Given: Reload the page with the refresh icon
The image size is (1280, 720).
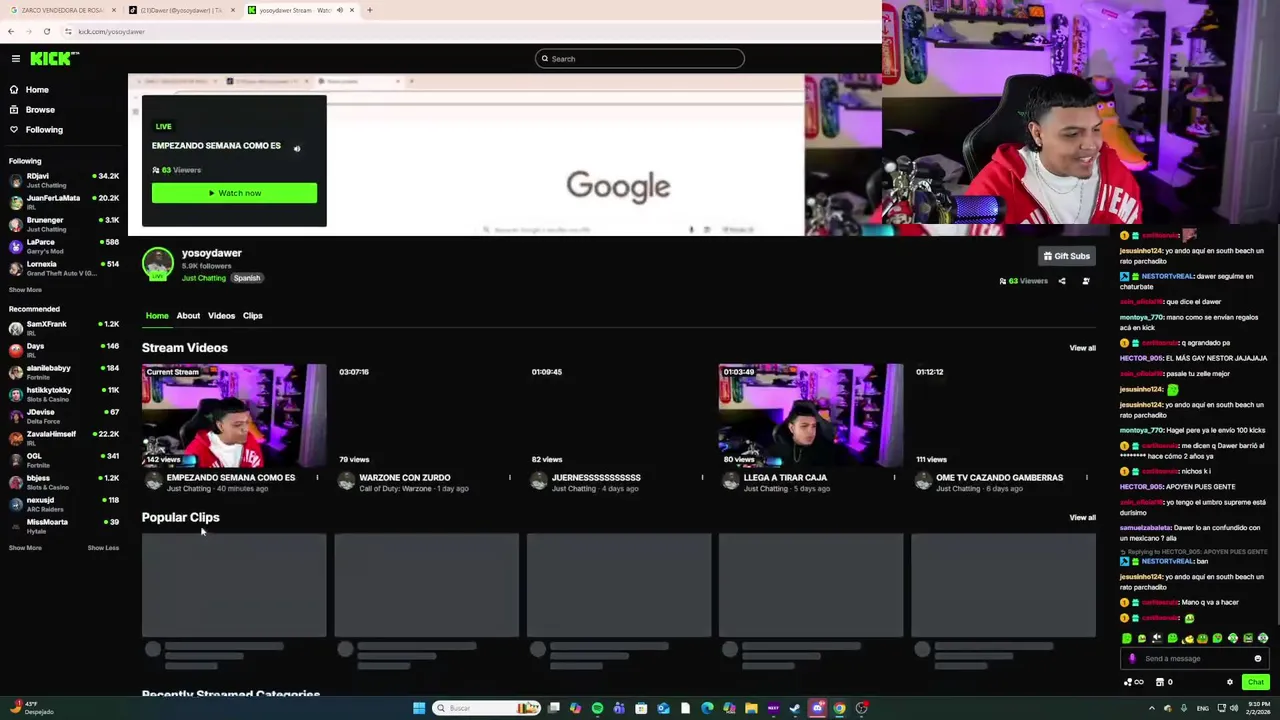Looking at the screenshot, I should pos(46,32).
